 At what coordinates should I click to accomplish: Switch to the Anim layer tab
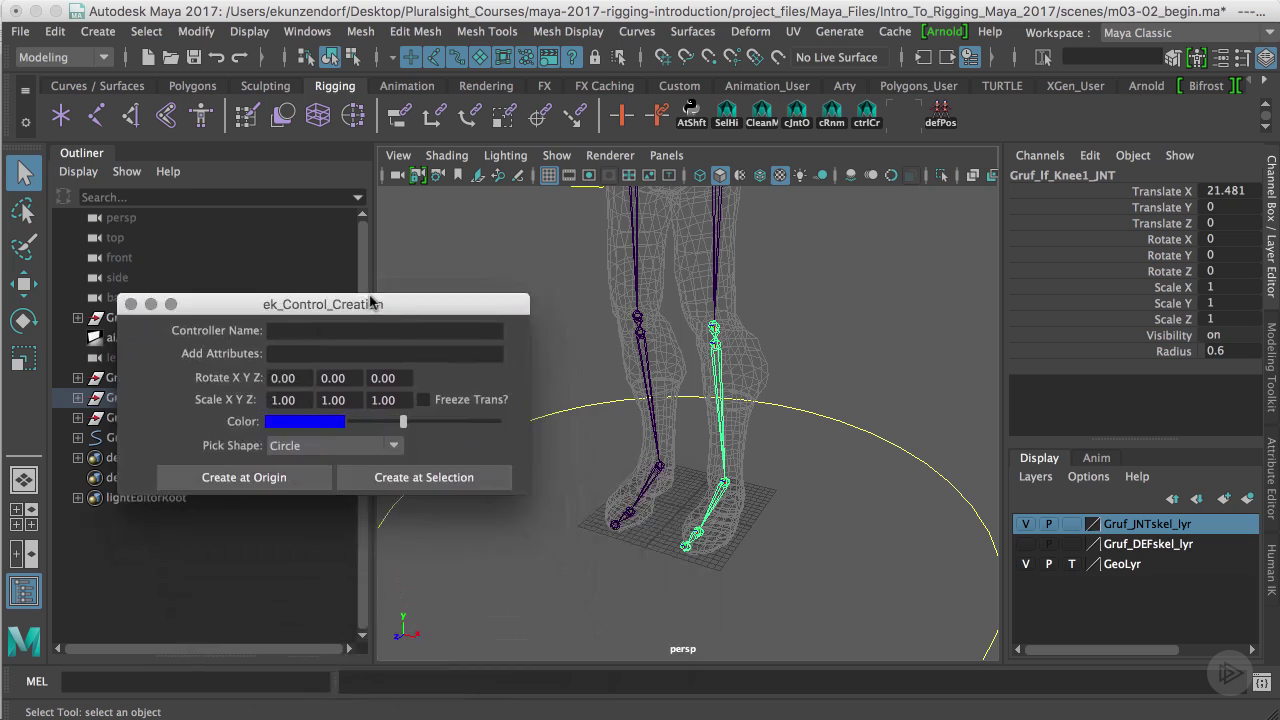click(x=1096, y=458)
